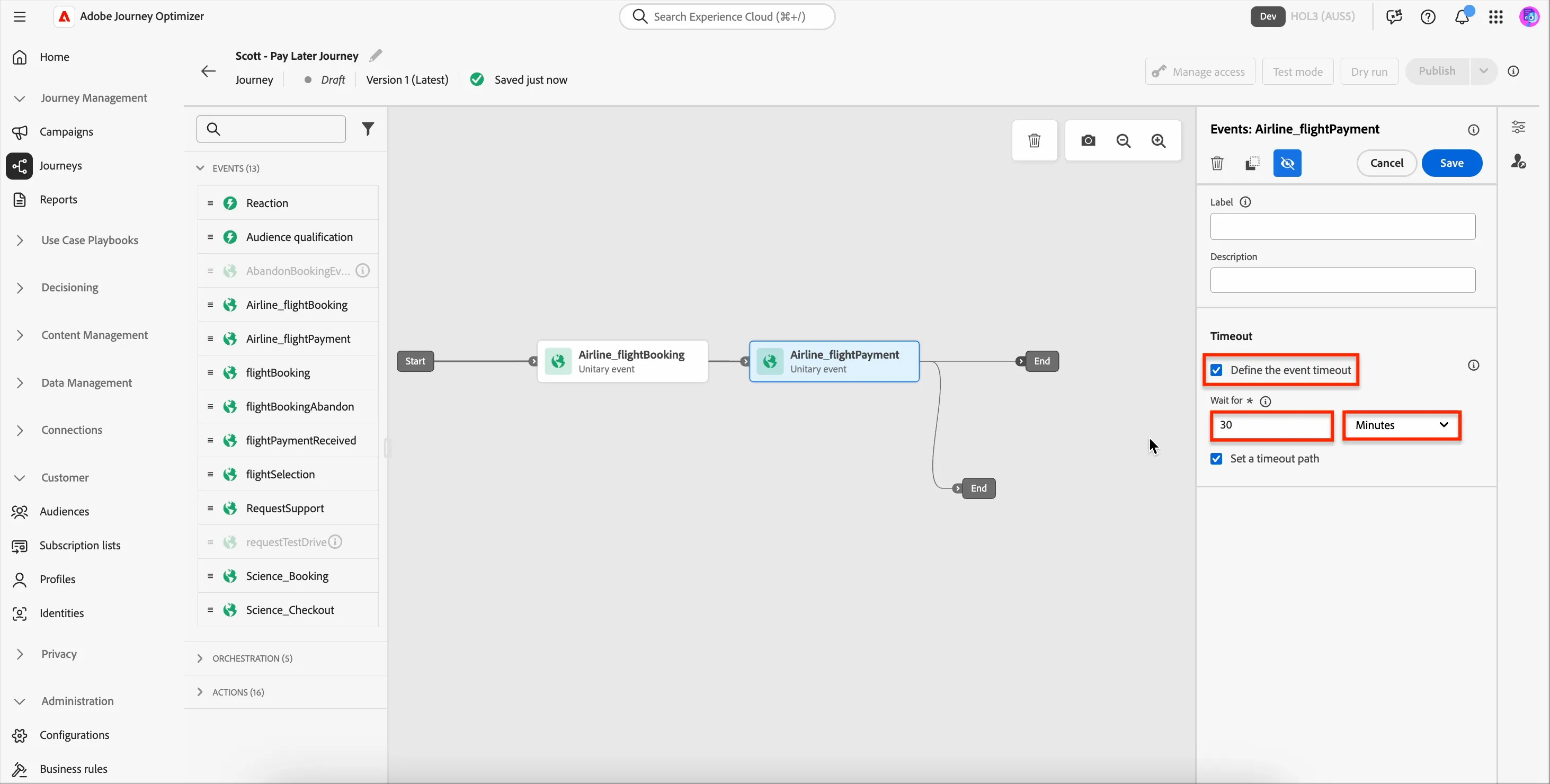
Task: Expand the ACTIONS (16) section
Action: pyautogui.click(x=200, y=692)
